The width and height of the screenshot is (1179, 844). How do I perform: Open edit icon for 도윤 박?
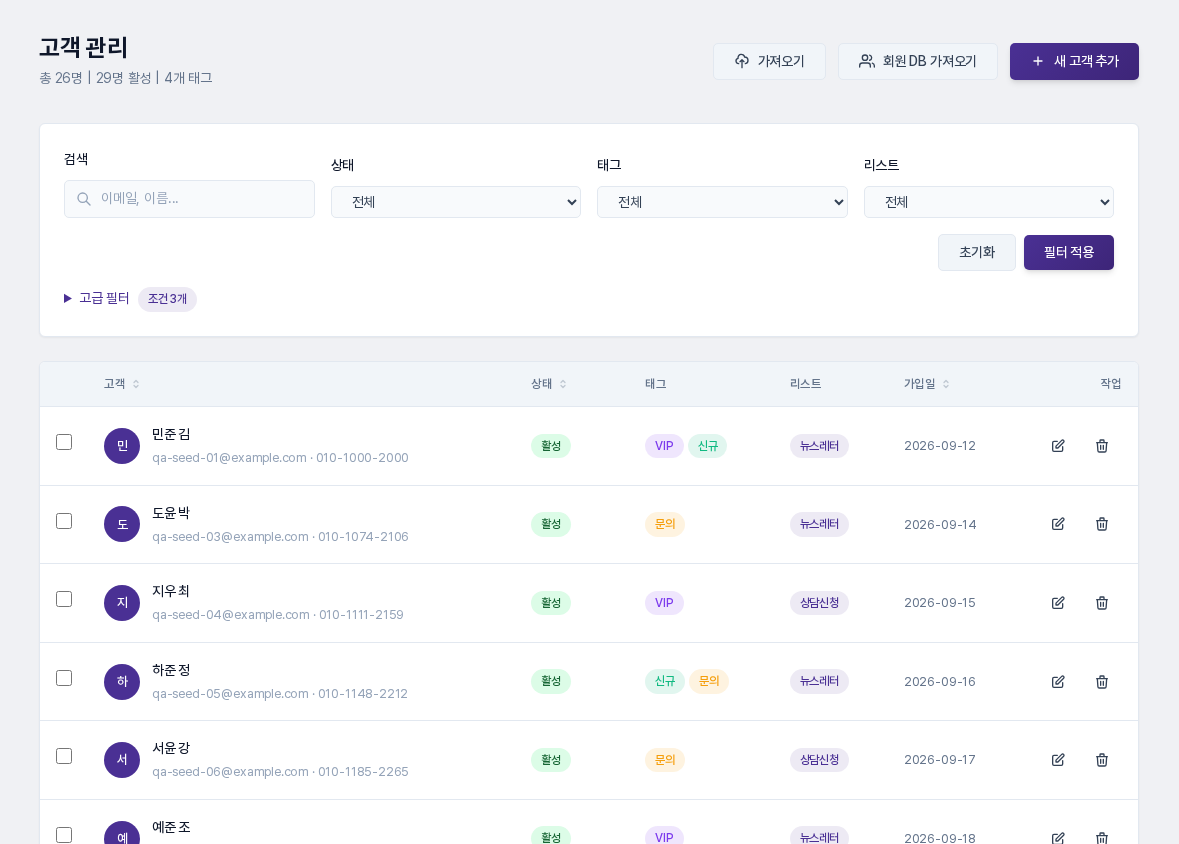1058,524
